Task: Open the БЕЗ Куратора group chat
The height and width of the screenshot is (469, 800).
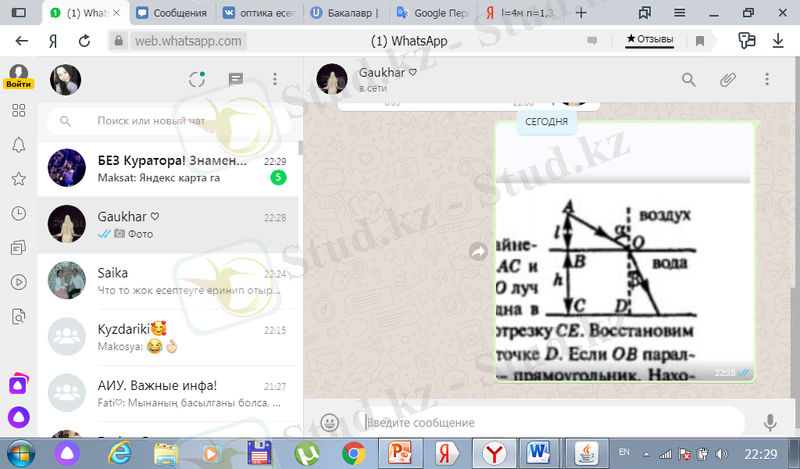Action: (x=168, y=168)
